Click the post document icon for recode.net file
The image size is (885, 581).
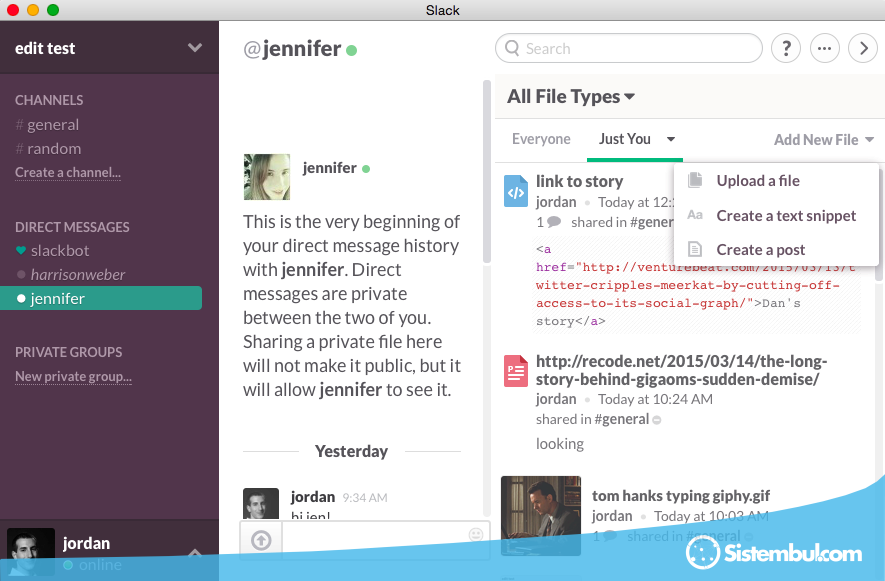coord(516,371)
